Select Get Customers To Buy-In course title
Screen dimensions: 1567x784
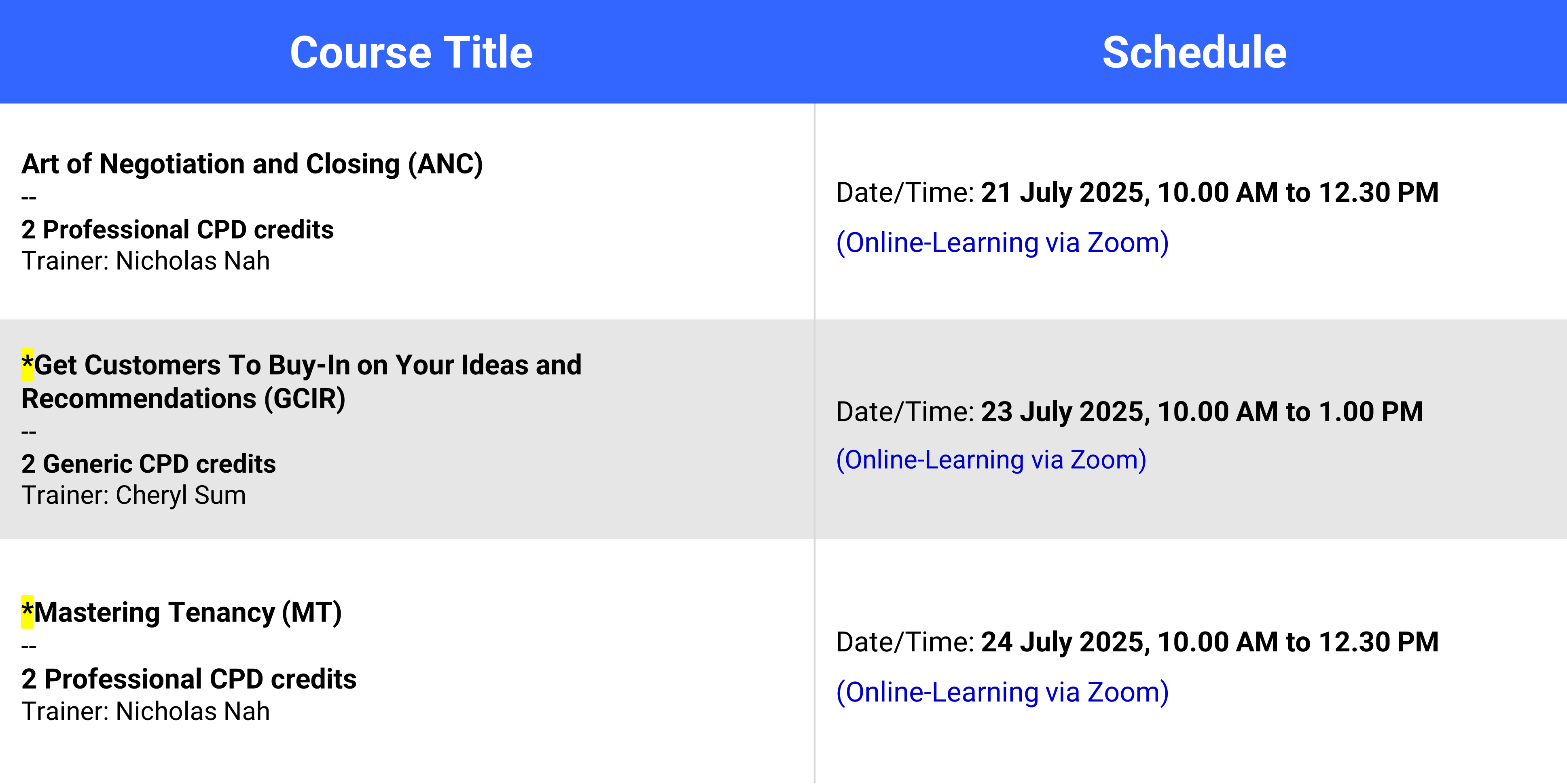pos(302,381)
